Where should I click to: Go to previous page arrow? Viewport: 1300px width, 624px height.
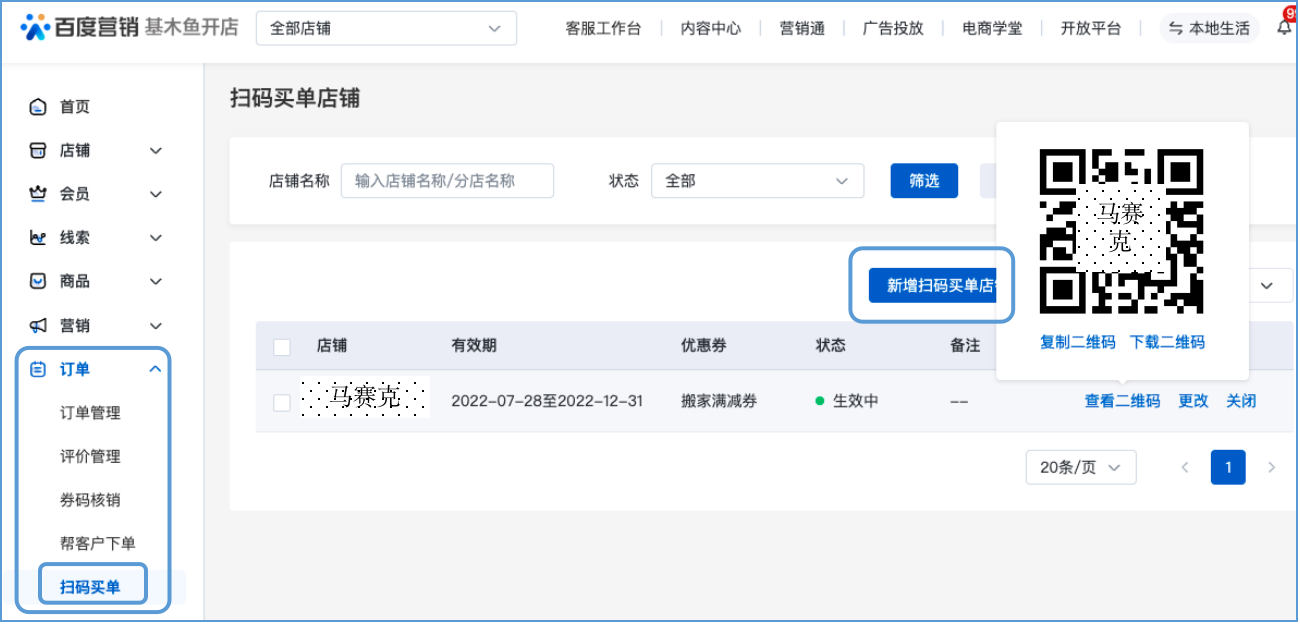(1185, 467)
